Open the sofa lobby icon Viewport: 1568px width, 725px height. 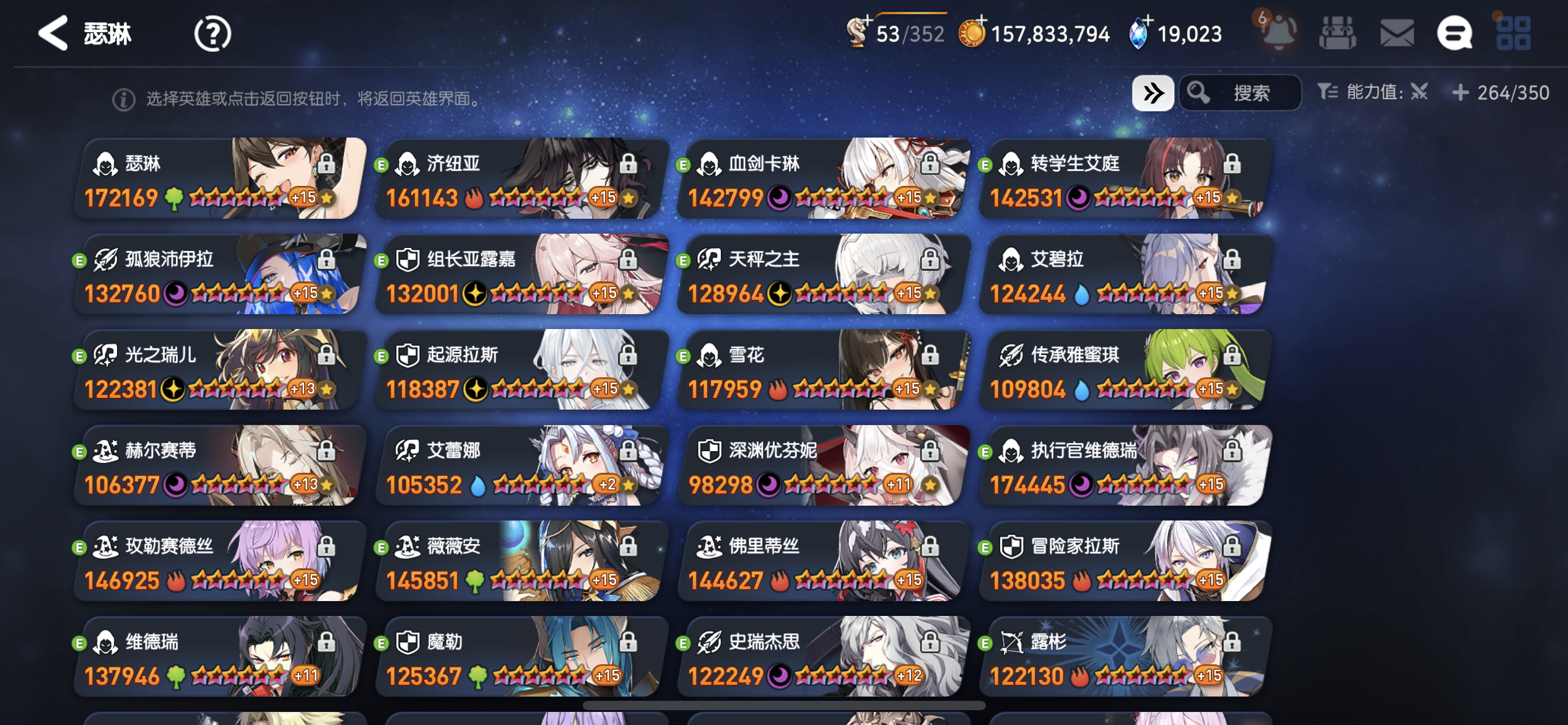[x=1338, y=33]
